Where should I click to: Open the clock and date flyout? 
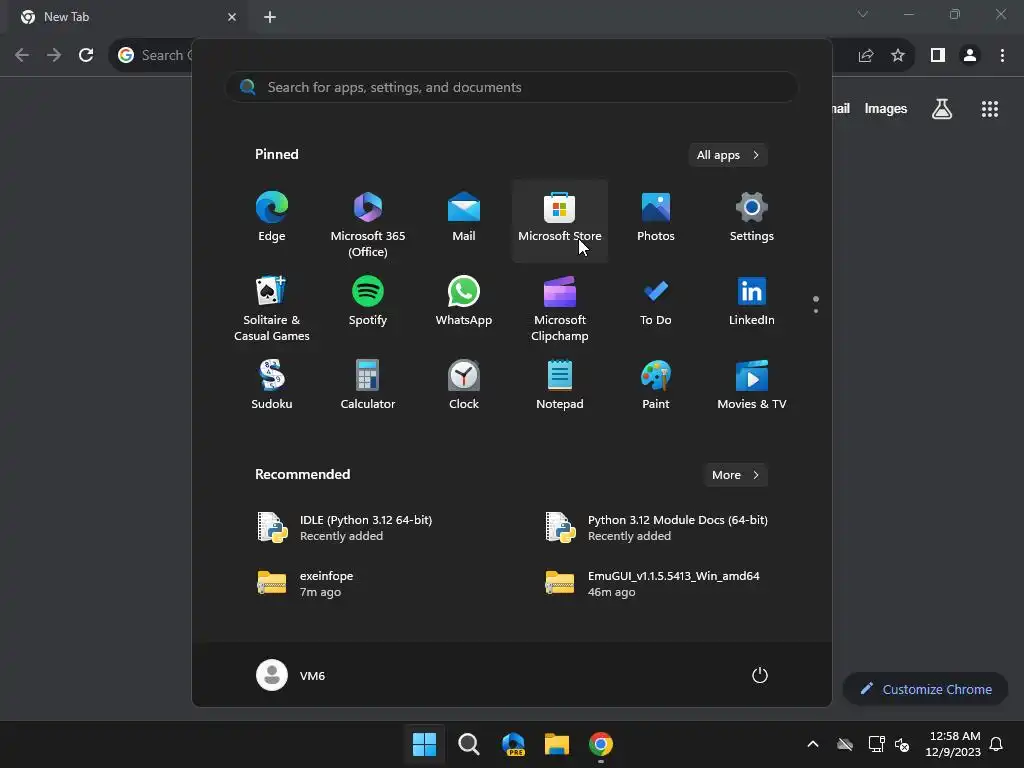click(953, 744)
